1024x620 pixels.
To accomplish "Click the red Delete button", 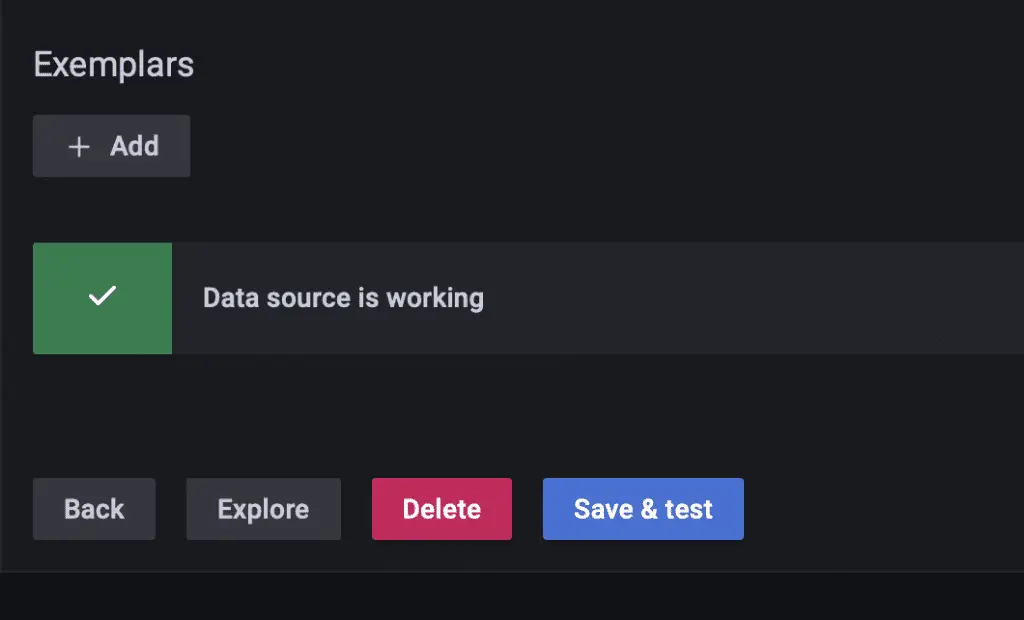I will 441,509.
